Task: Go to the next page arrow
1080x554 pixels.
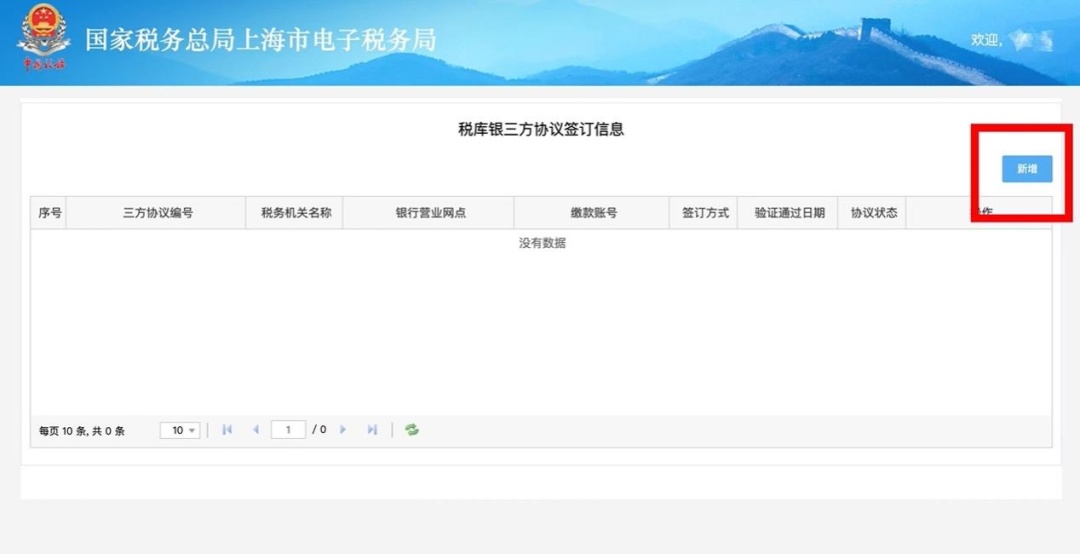Action: [343, 430]
